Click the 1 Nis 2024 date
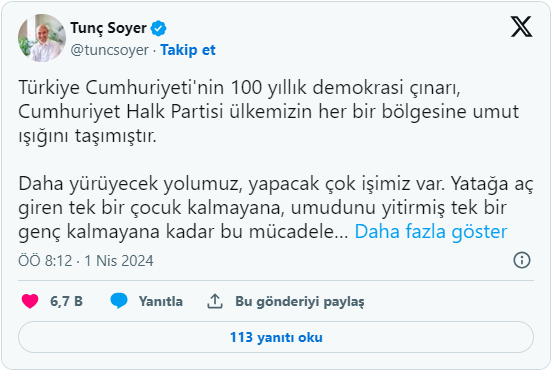Image resolution: width=553 pixels, height=379 pixels. pos(119,261)
